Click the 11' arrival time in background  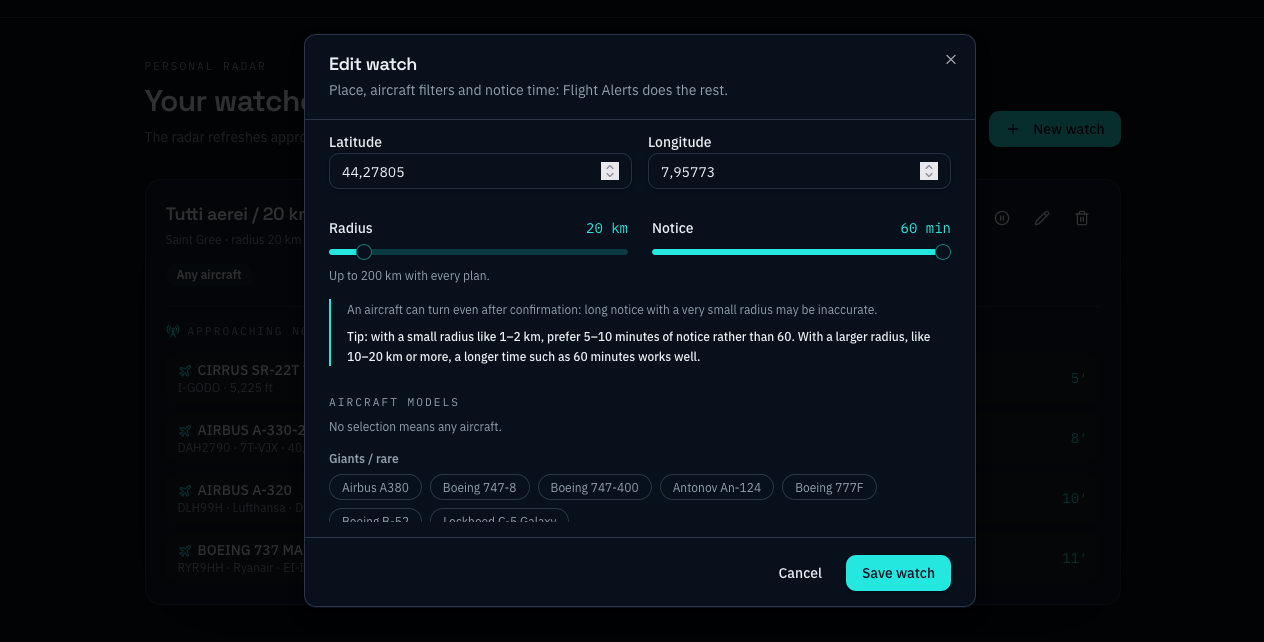tap(1074, 558)
